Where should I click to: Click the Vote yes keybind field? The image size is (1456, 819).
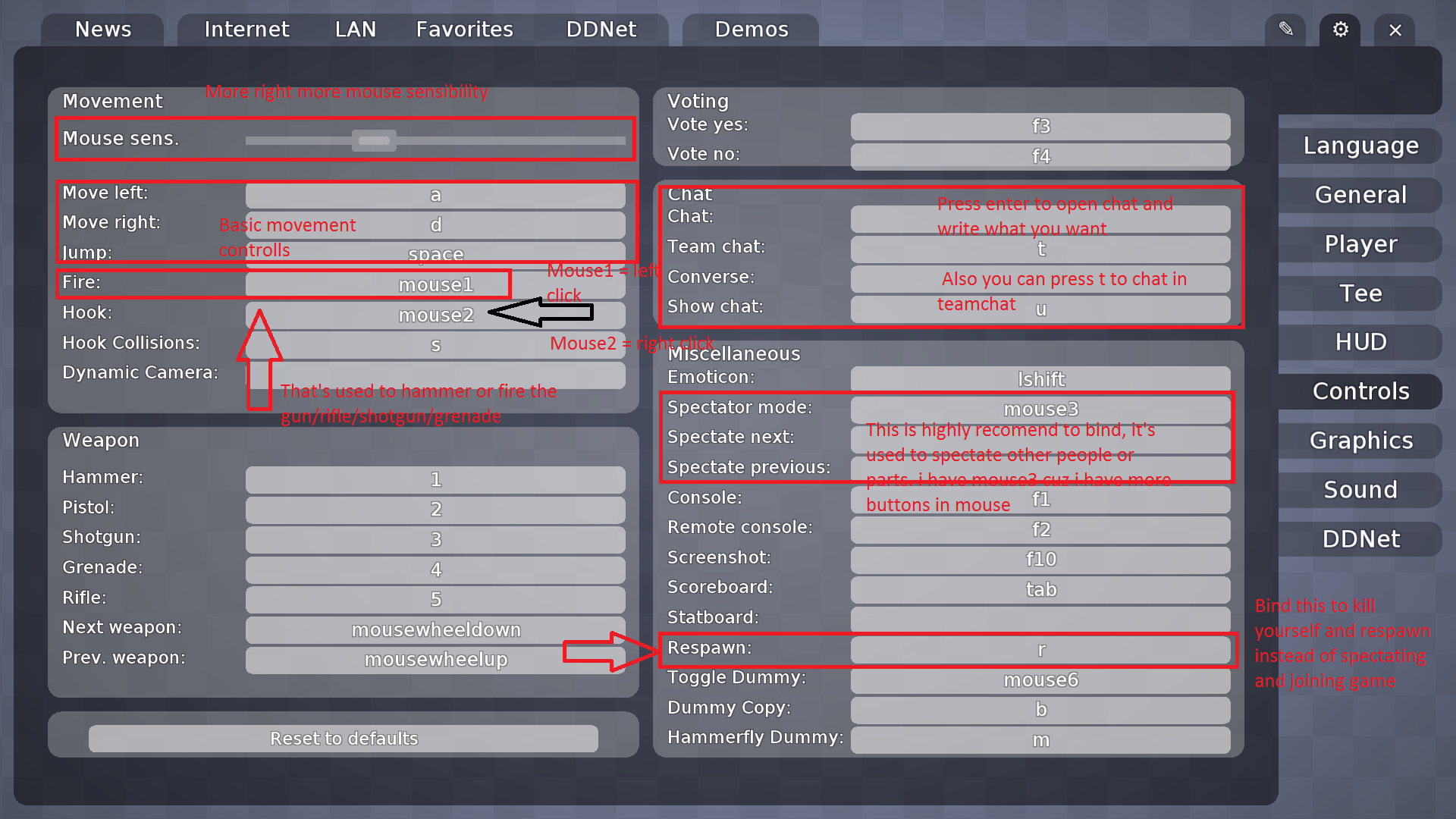[x=1040, y=125]
